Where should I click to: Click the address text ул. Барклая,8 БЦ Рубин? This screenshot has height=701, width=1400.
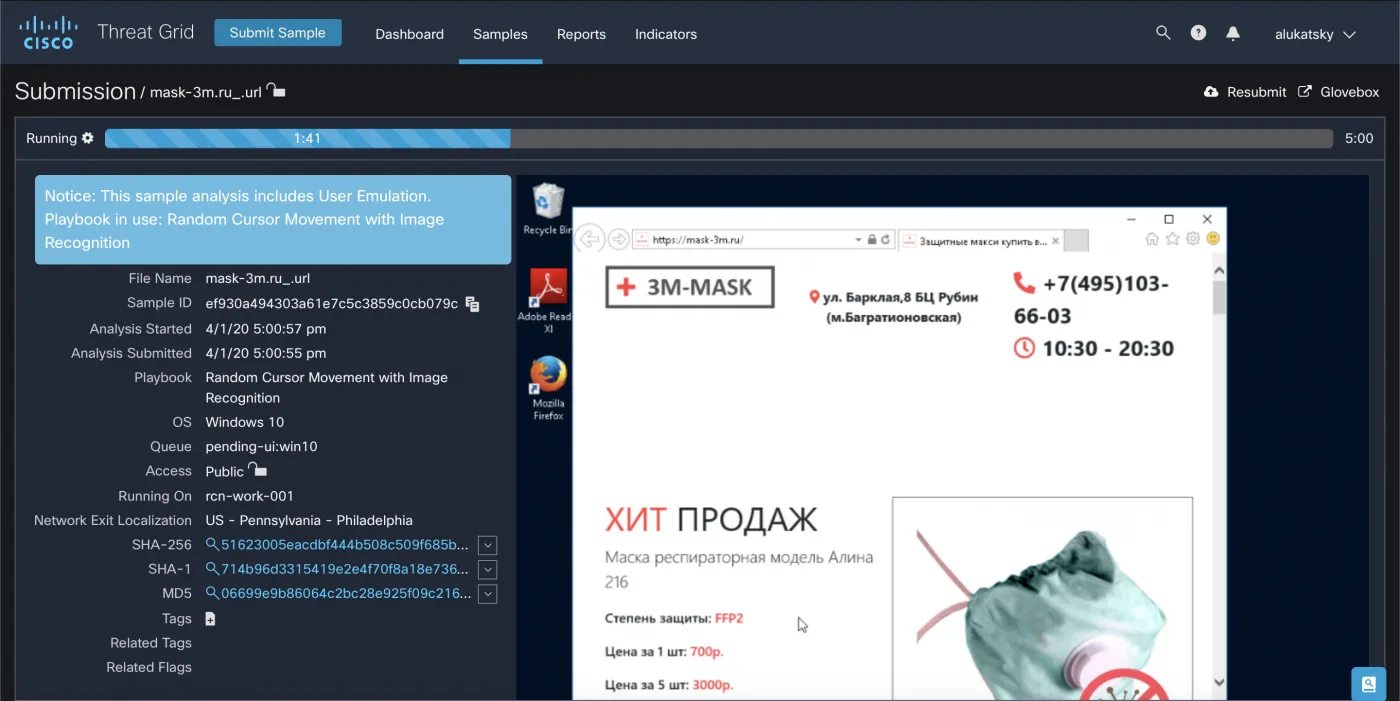900,297
